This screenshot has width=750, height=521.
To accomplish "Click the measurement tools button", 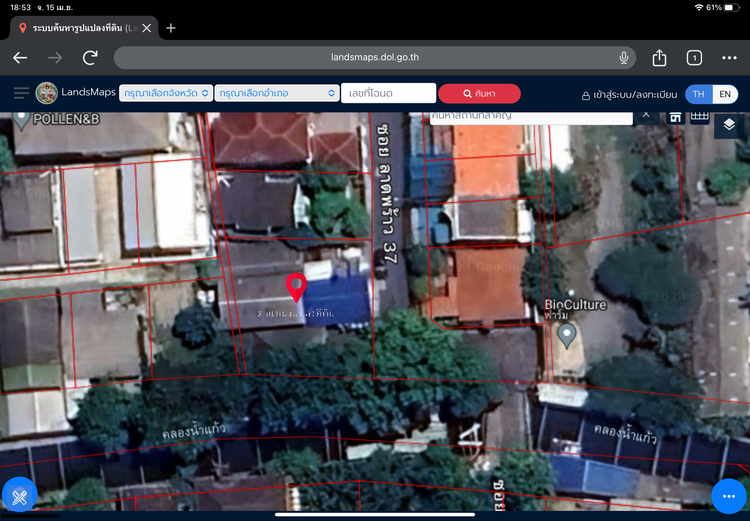I will 19,496.
